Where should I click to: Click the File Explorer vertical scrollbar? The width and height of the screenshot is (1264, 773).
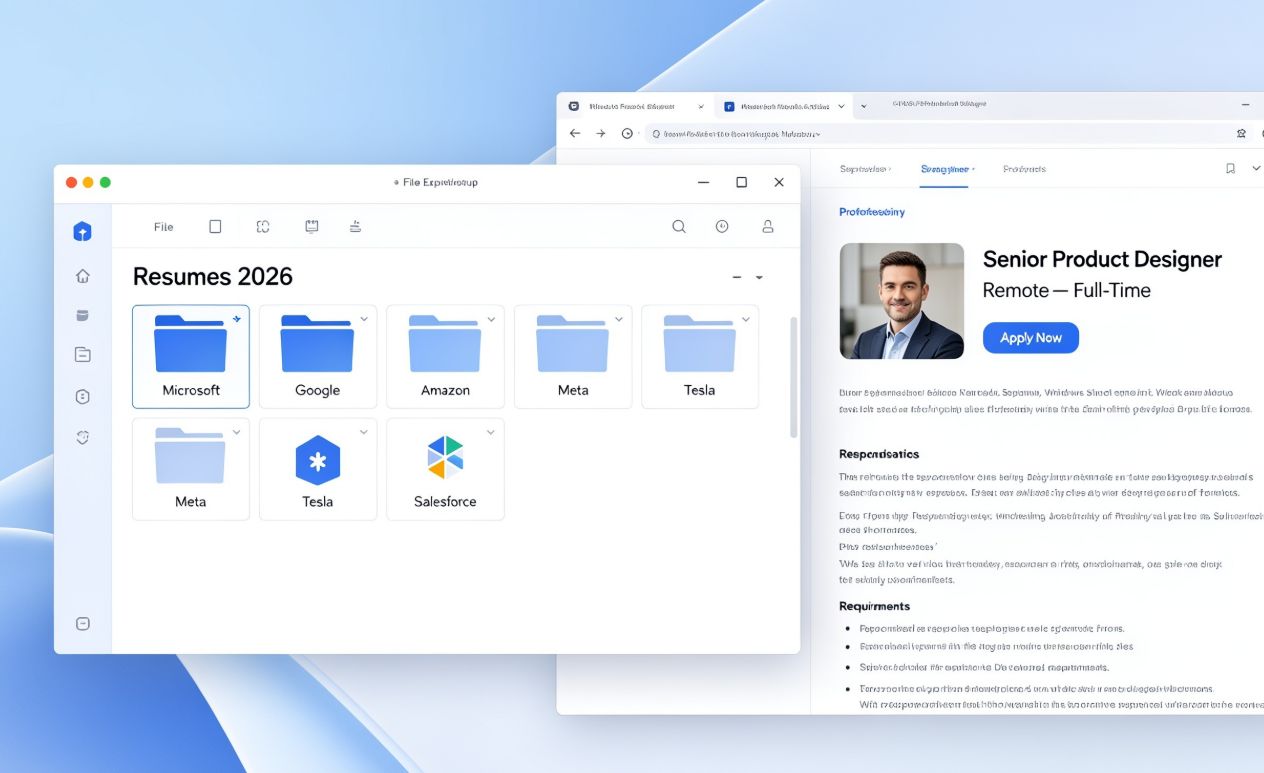tap(794, 378)
